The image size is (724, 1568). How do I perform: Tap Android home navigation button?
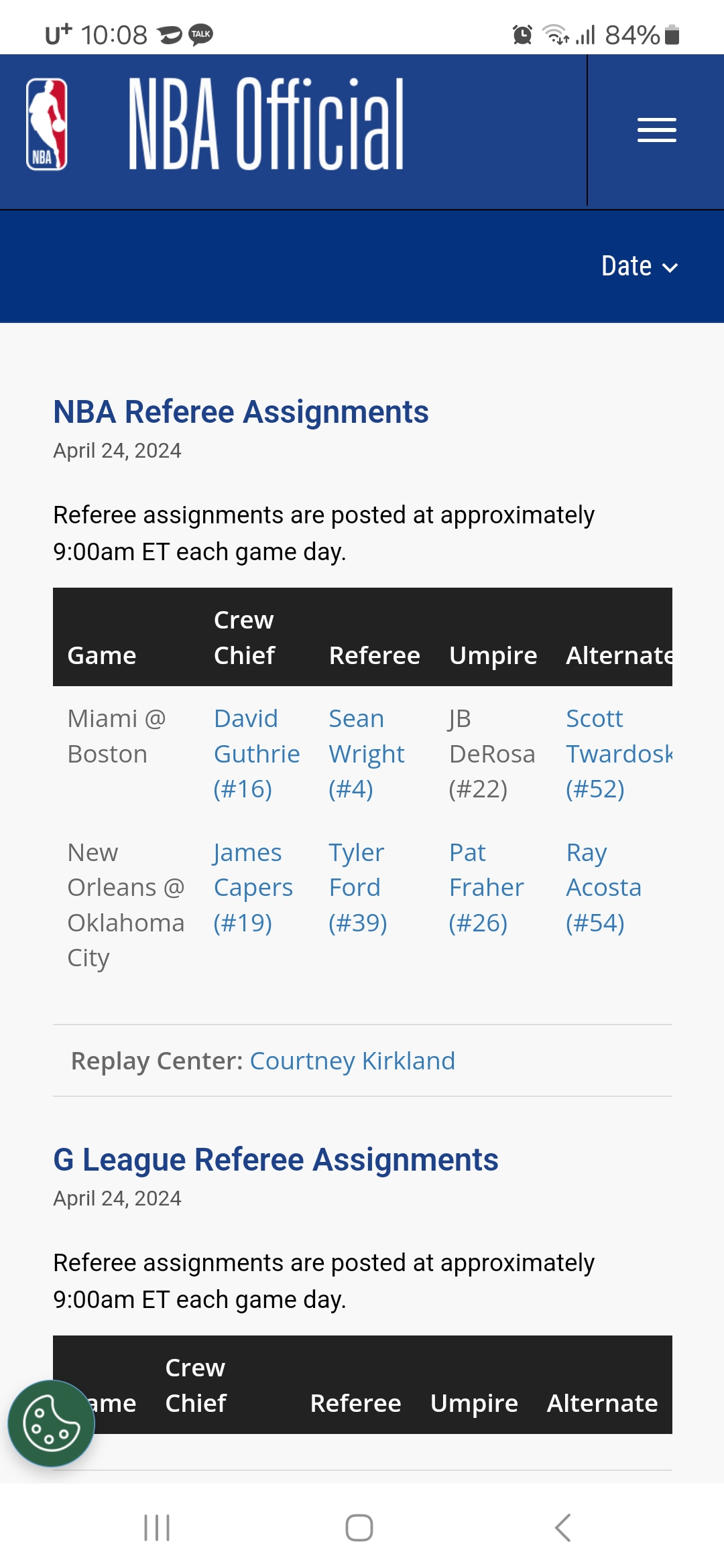(x=359, y=1528)
